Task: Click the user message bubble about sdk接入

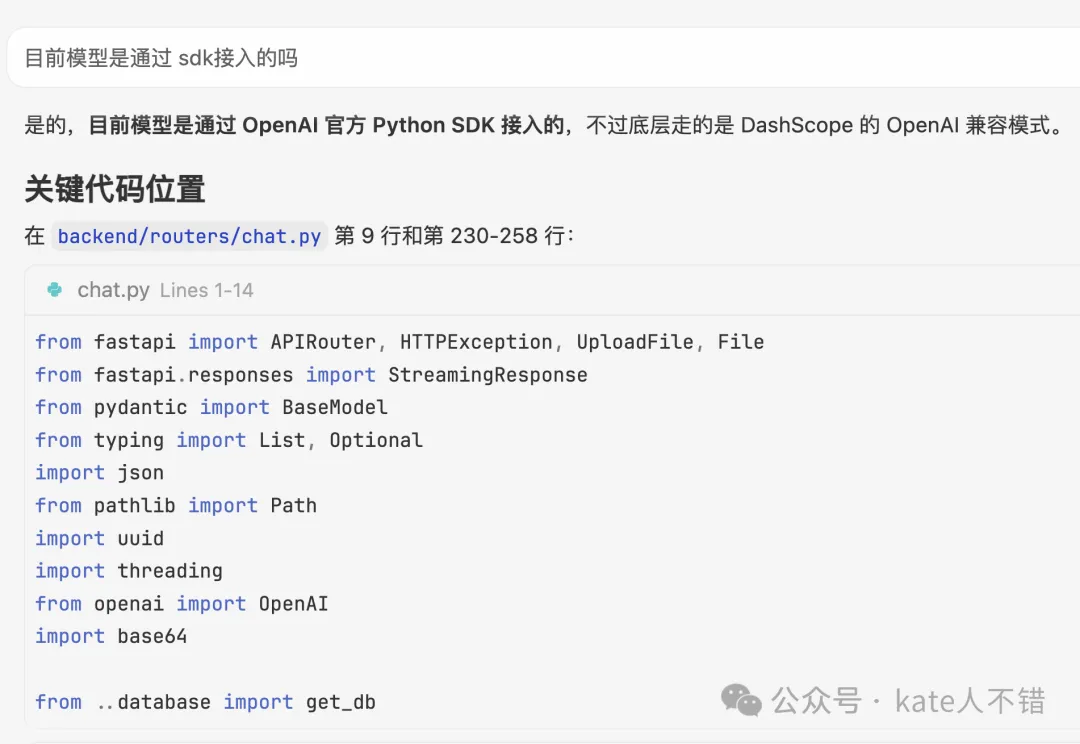Action: (543, 58)
